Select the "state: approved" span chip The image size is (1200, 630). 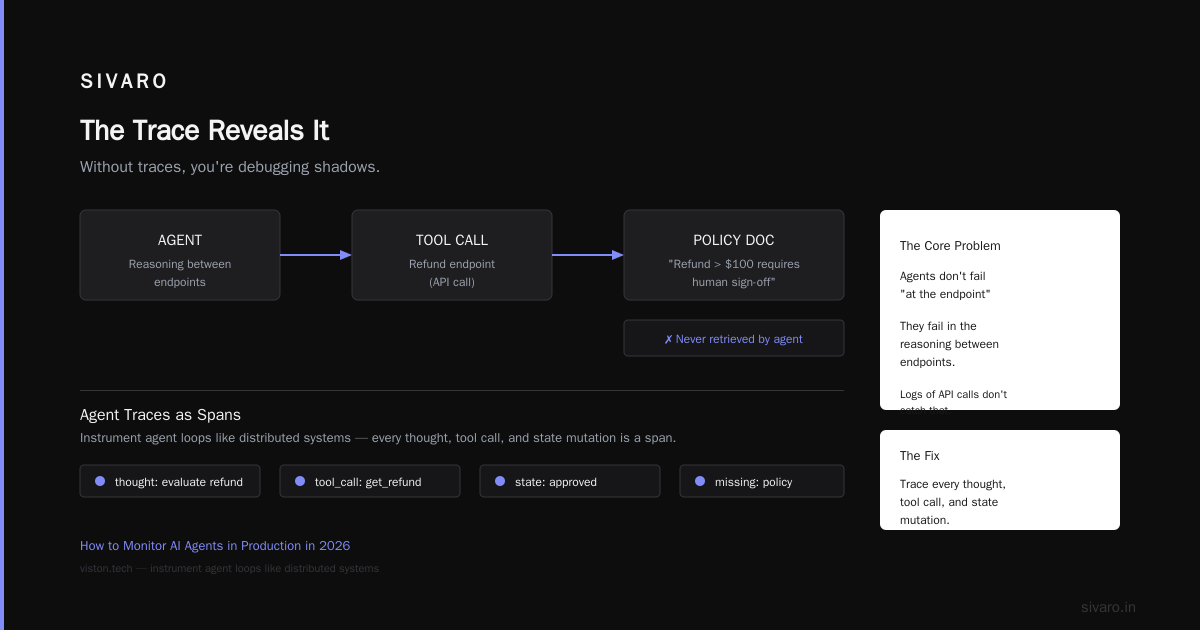point(570,481)
